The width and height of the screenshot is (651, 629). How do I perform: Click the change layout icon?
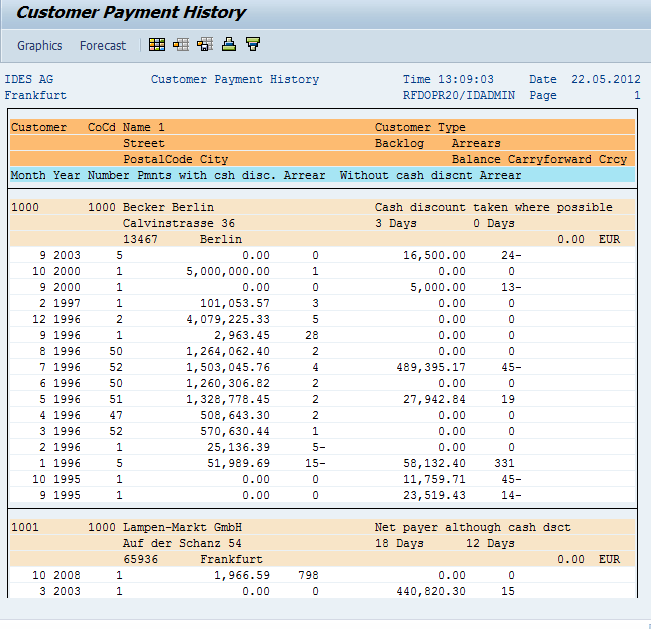point(181,45)
